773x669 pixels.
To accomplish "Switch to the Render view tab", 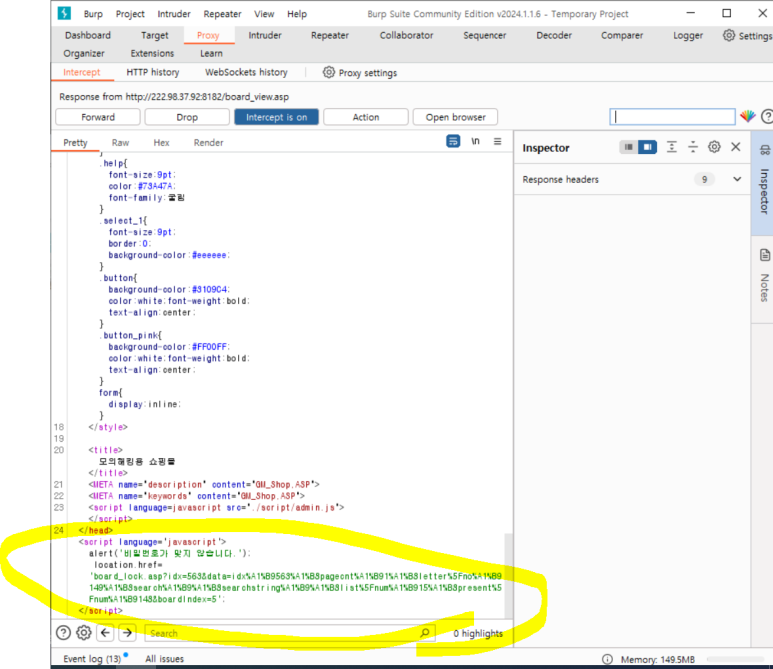I will pyautogui.click(x=208, y=142).
